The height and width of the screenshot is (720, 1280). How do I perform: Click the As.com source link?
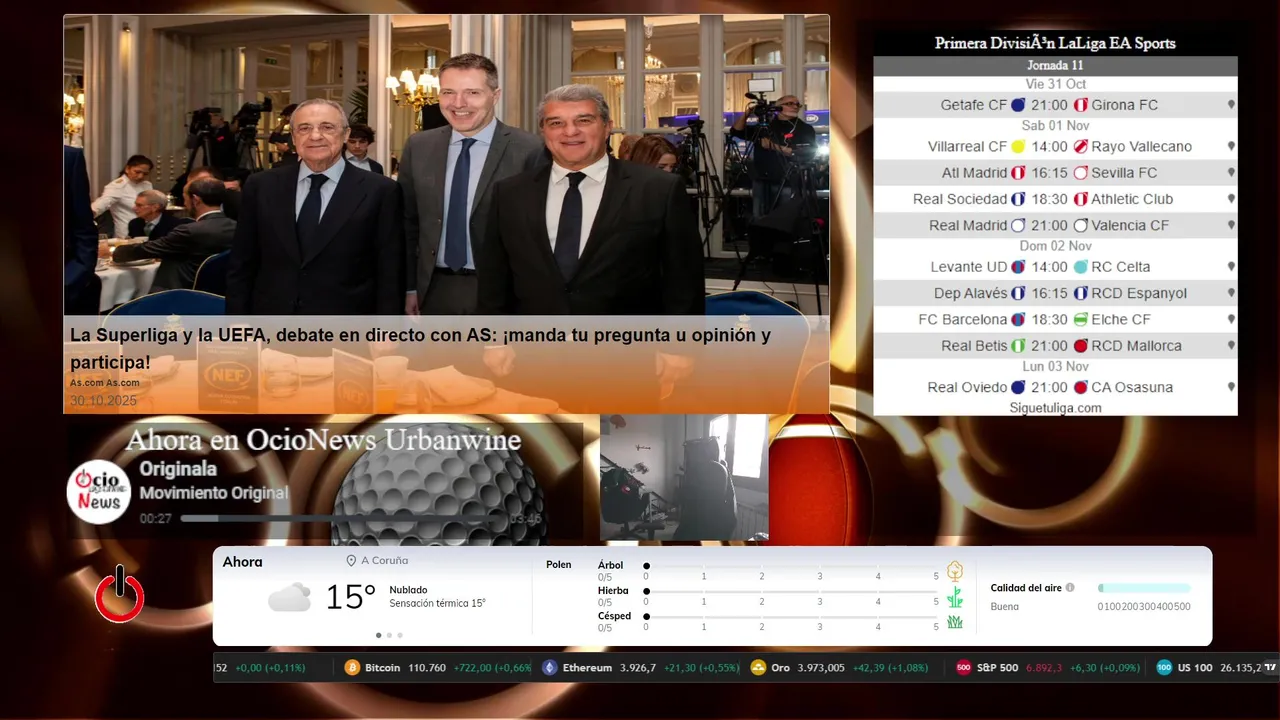pos(105,383)
